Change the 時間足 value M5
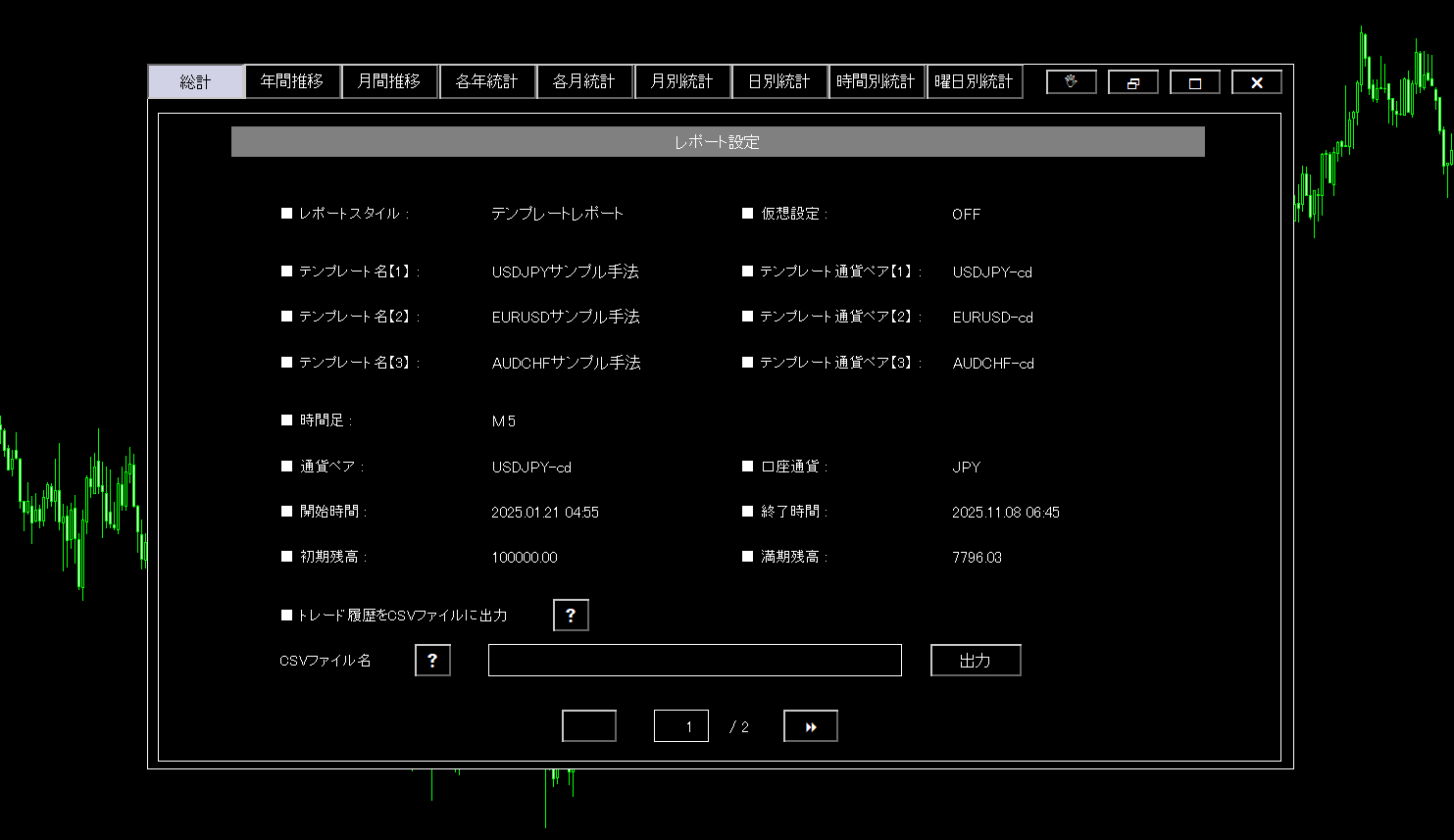 tap(504, 420)
